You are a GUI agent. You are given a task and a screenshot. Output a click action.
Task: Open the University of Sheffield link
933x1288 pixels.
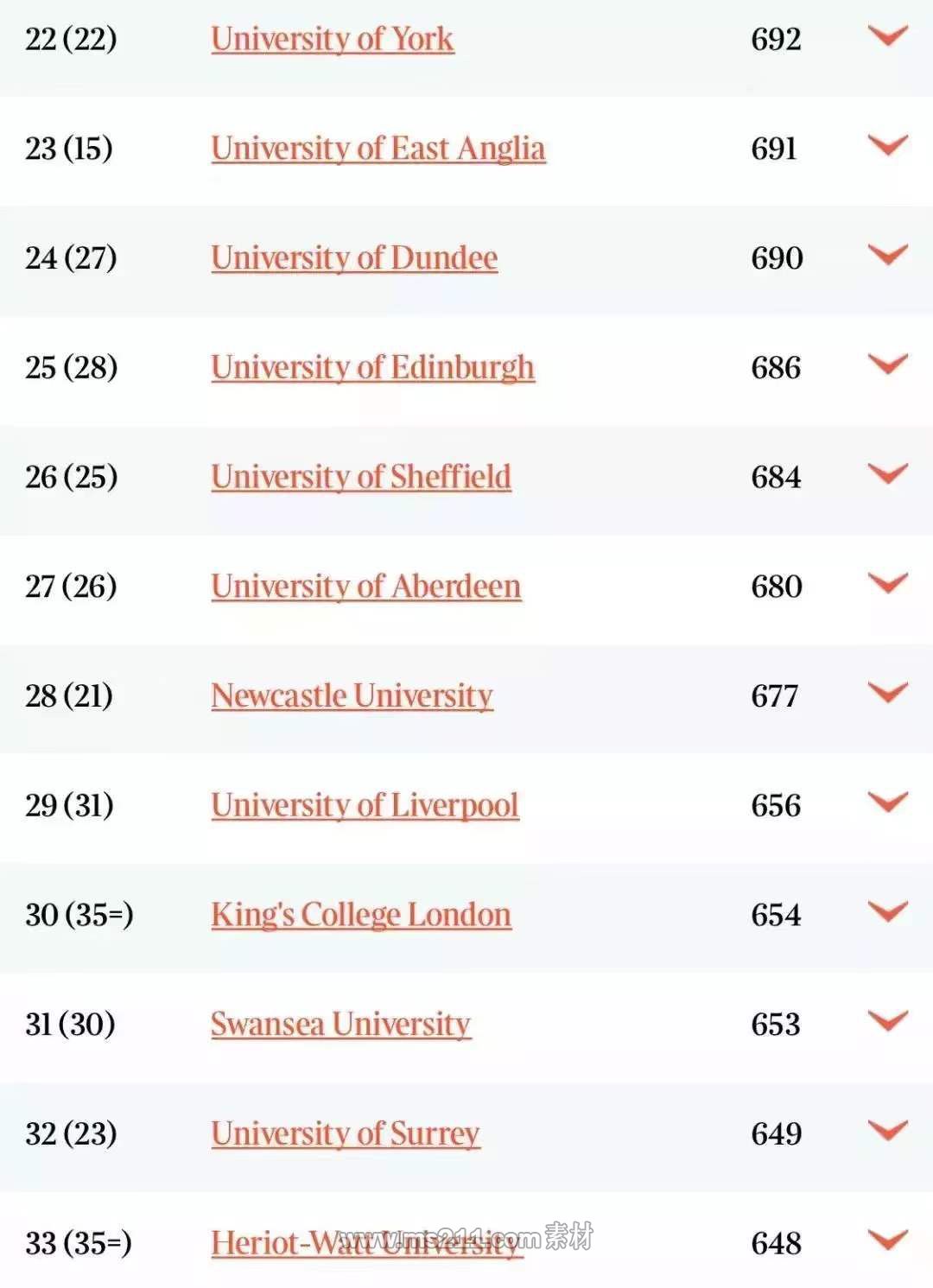click(x=361, y=477)
